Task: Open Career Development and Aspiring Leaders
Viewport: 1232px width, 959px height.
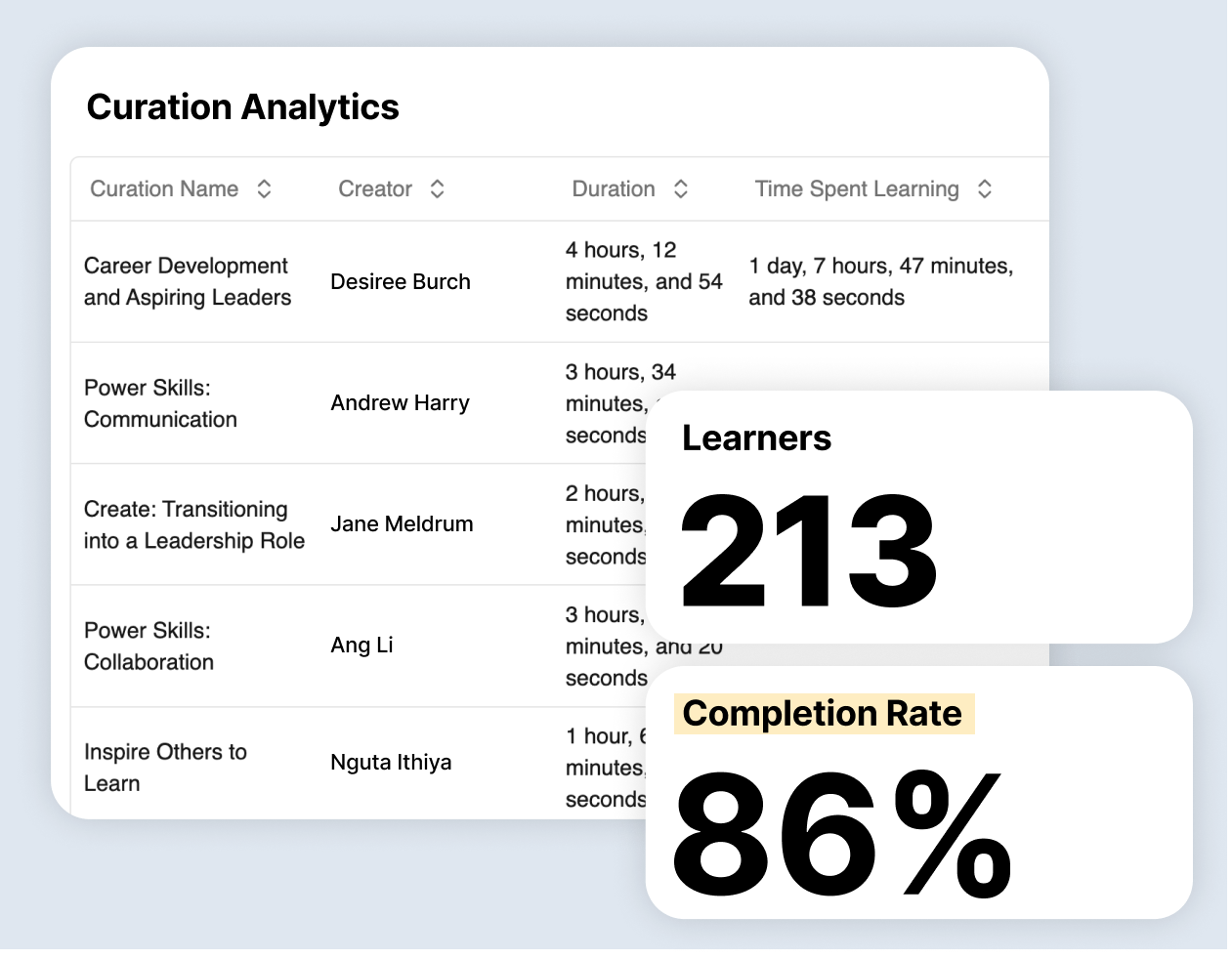Action: [x=186, y=281]
